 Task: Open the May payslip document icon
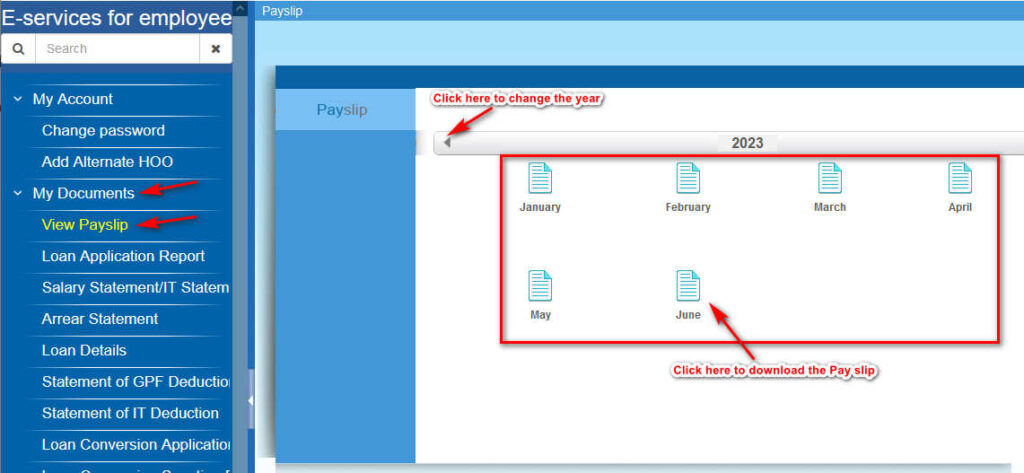(x=540, y=286)
